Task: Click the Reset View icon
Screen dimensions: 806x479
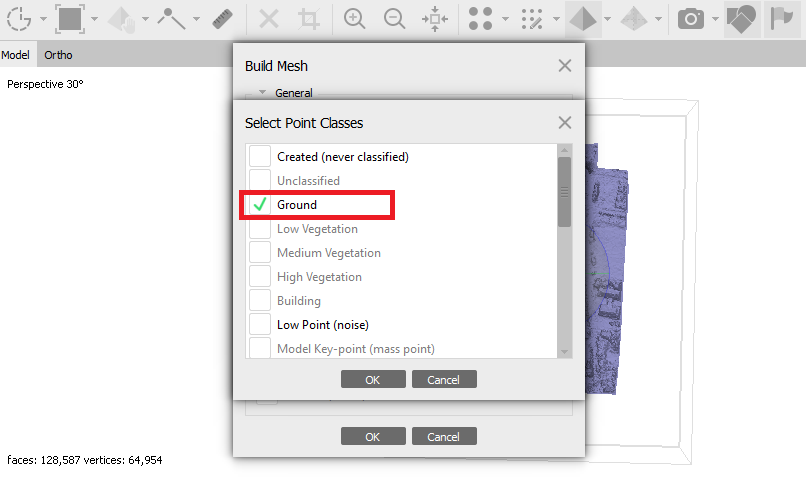Action: click(x=435, y=19)
